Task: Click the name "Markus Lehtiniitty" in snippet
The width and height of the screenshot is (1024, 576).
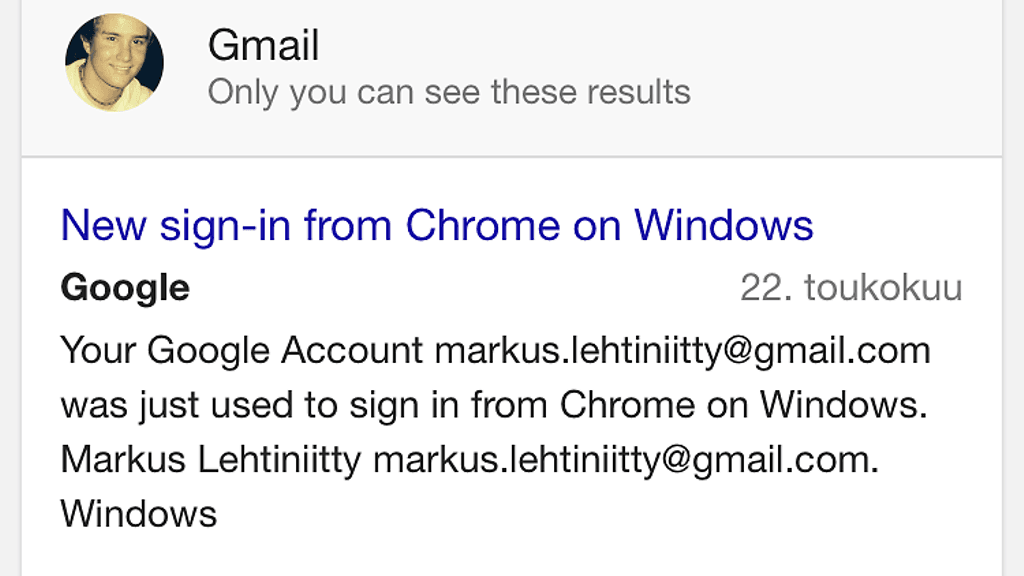Action: pos(211,460)
